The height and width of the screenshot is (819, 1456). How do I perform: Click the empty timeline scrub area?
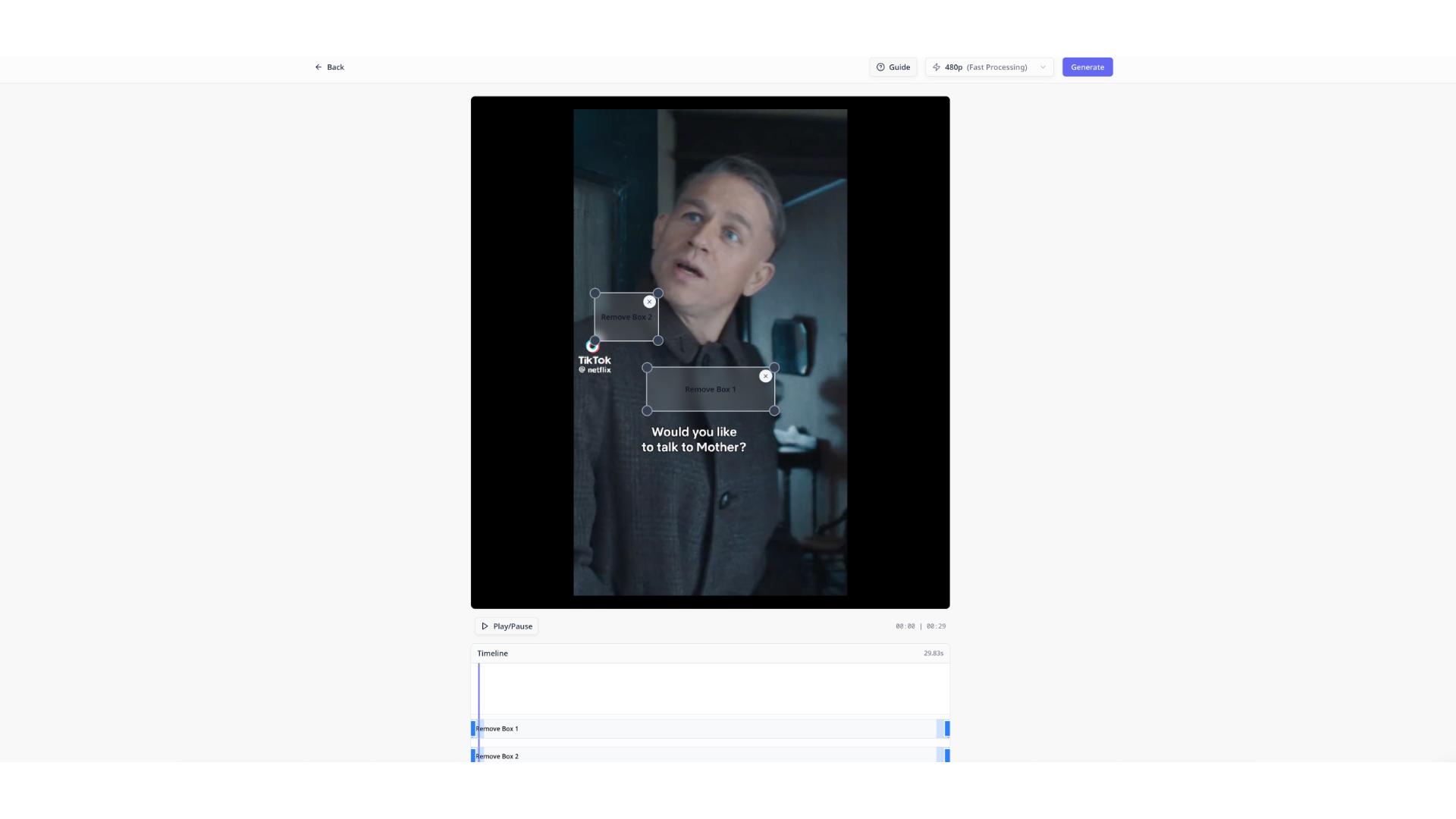(710, 689)
